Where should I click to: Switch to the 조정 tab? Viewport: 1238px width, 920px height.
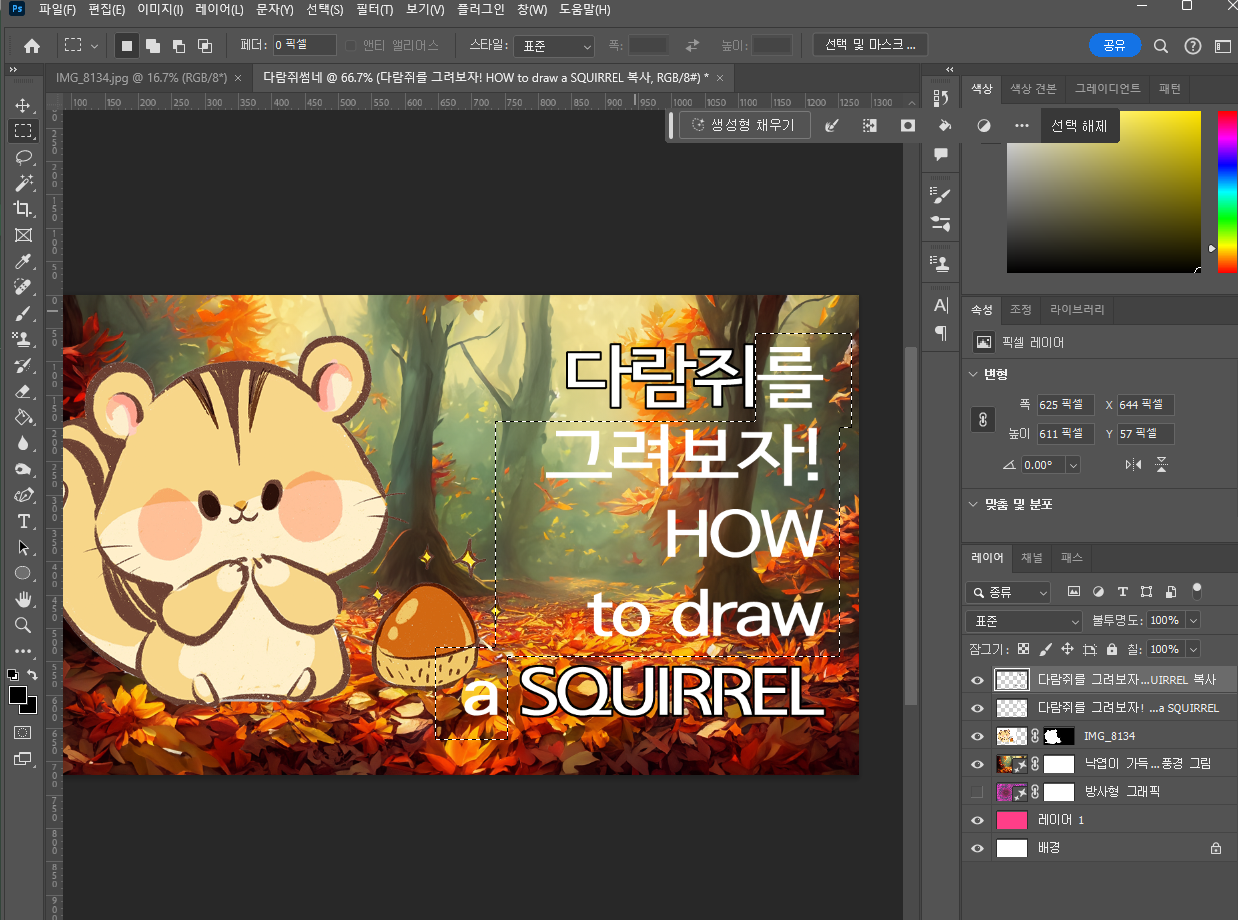click(x=1020, y=310)
